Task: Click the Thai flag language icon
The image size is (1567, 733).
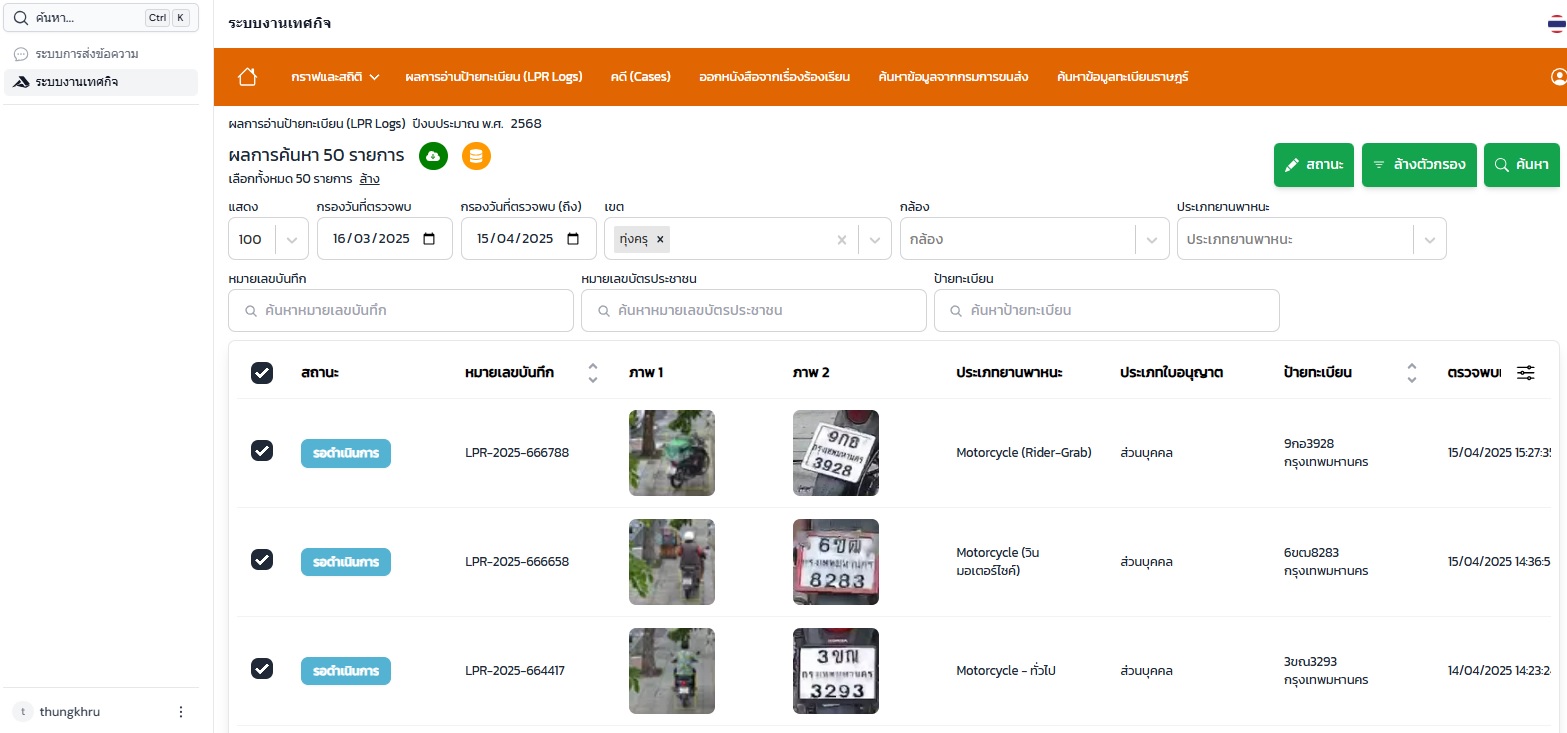Action: coord(1556,24)
